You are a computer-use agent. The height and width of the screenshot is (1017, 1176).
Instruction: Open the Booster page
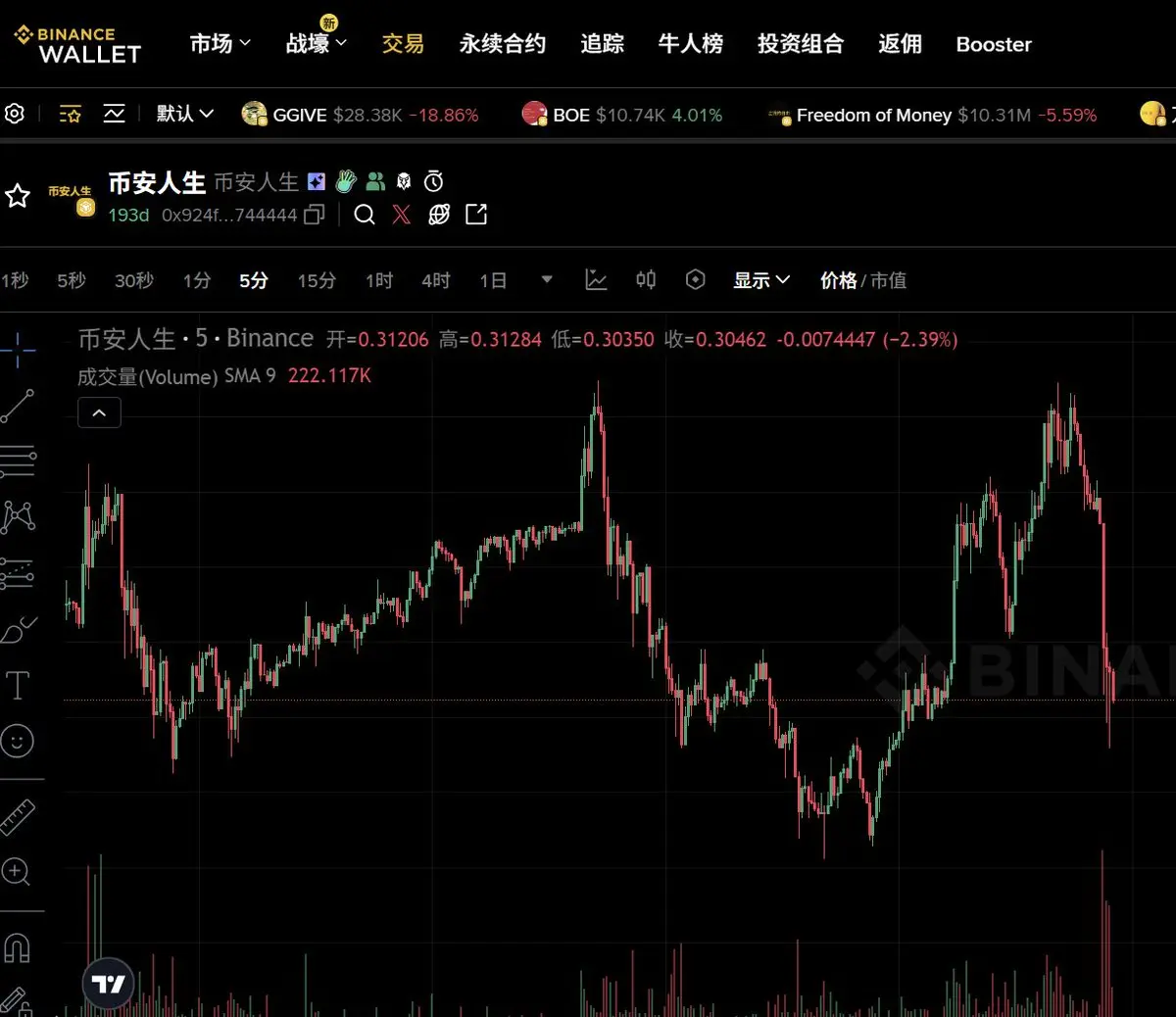coord(994,44)
